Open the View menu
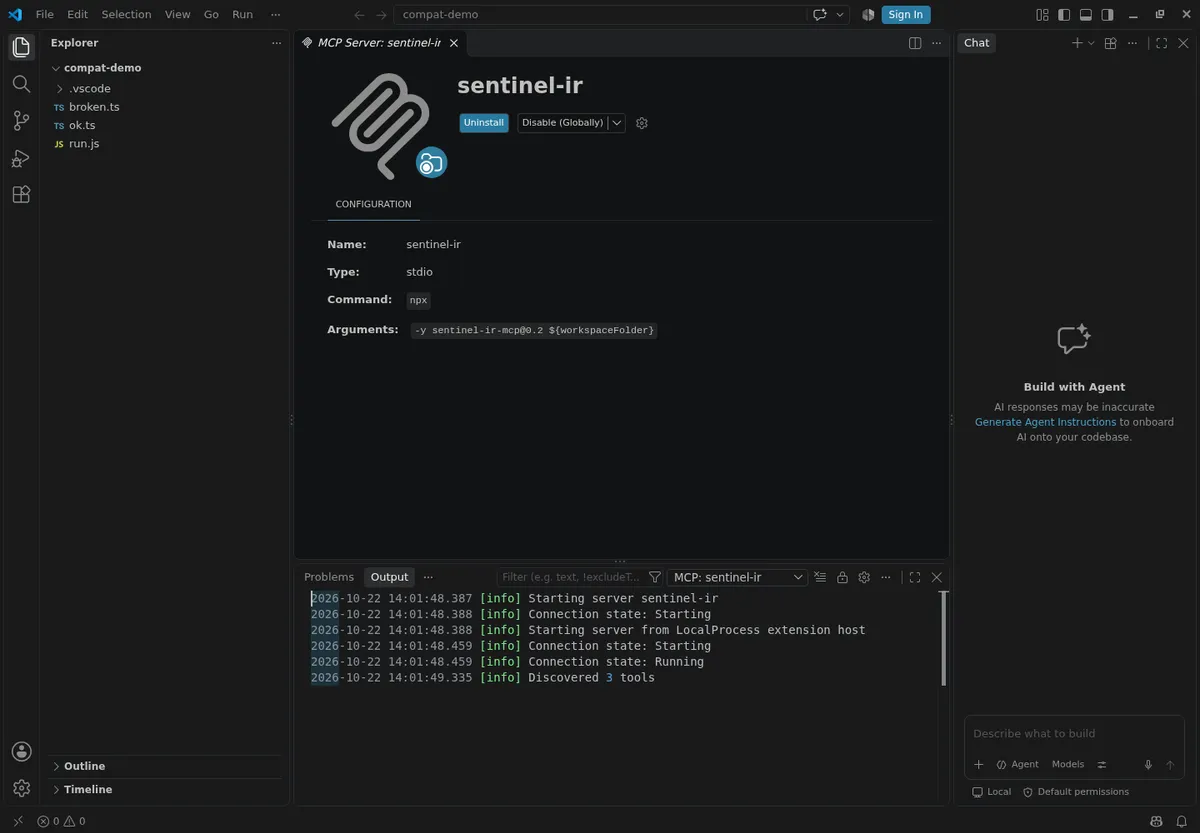Image resolution: width=1200 pixels, height=833 pixels. [x=177, y=14]
